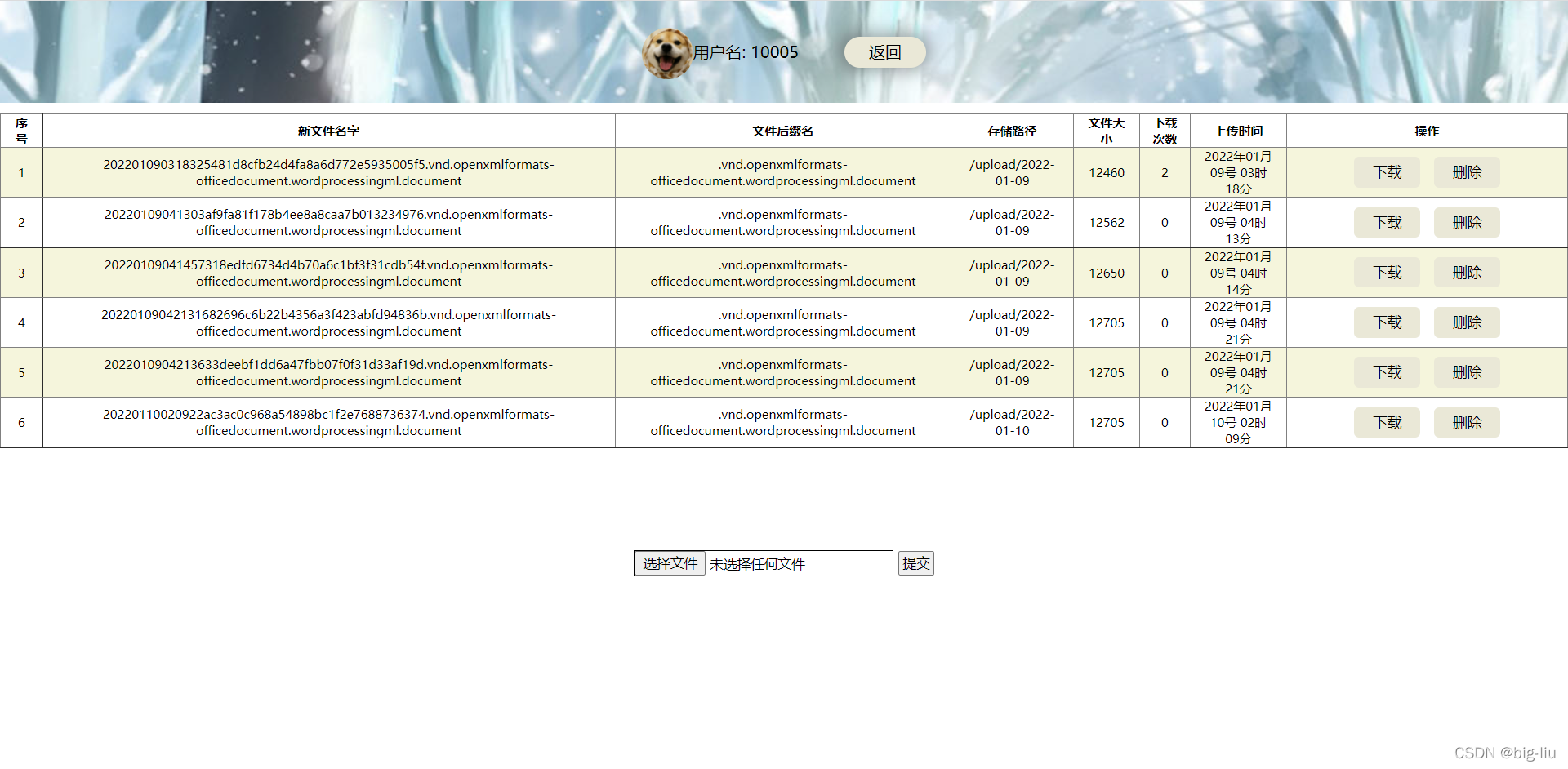Download the file in row 6
The width and height of the screenshot is (1568, 769).
[x=1387, y=423]
